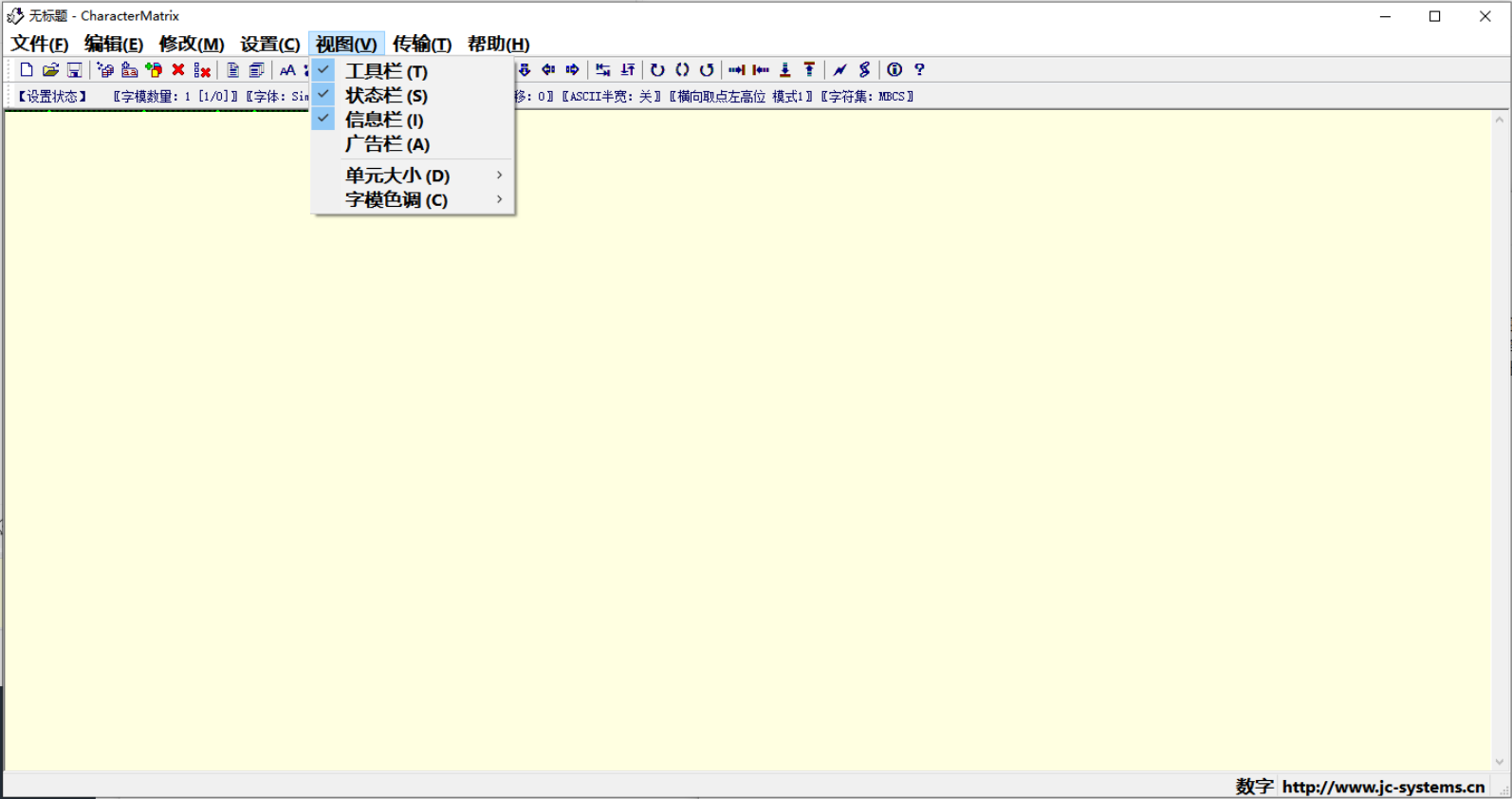
Task: Click the 数字 indicator in status bar
Action: tap(1254, 787)
